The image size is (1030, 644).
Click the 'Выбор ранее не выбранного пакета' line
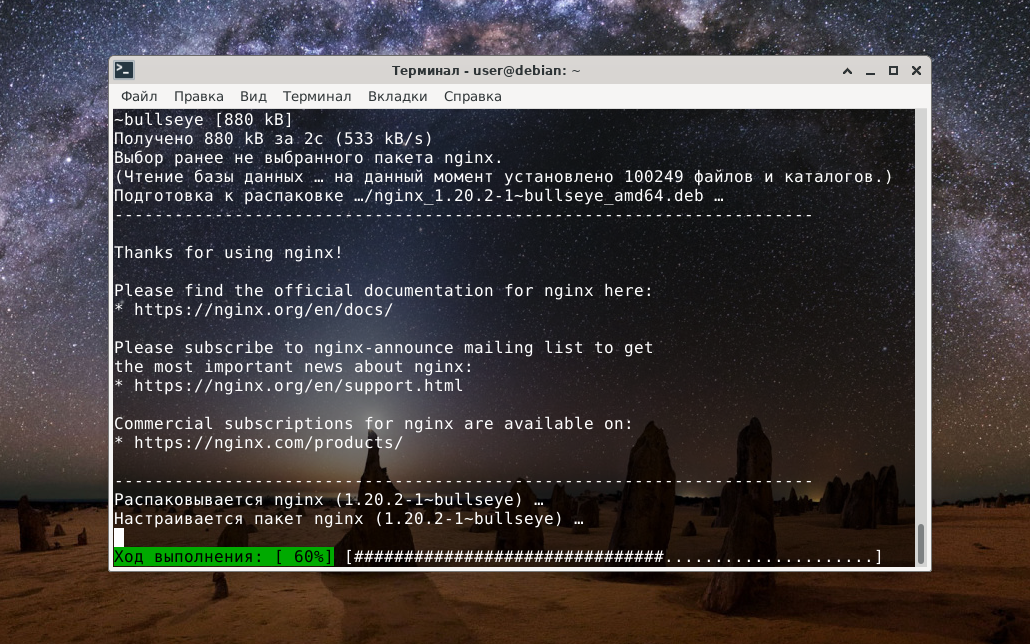point(308,158)
